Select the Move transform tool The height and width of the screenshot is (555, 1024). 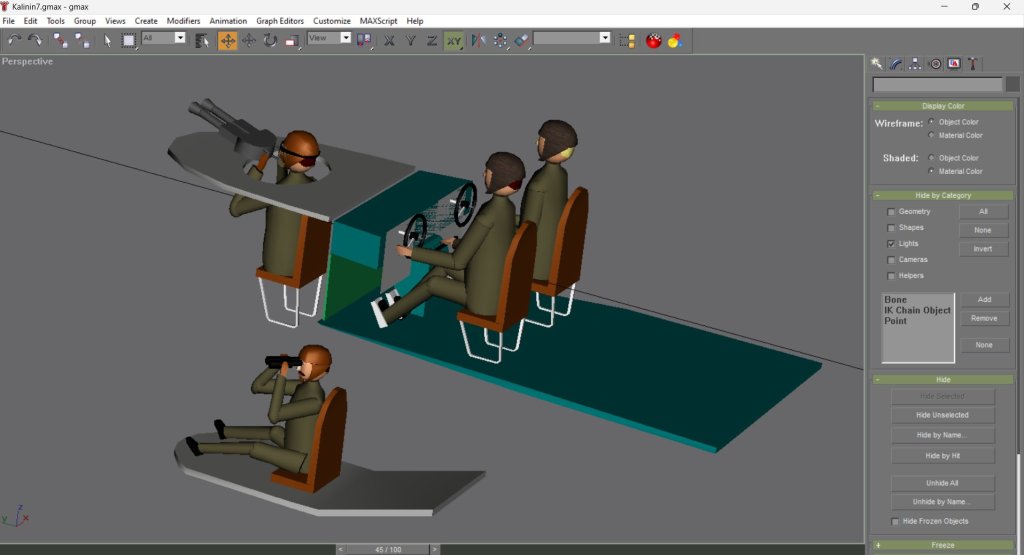(x=227, y=40)
